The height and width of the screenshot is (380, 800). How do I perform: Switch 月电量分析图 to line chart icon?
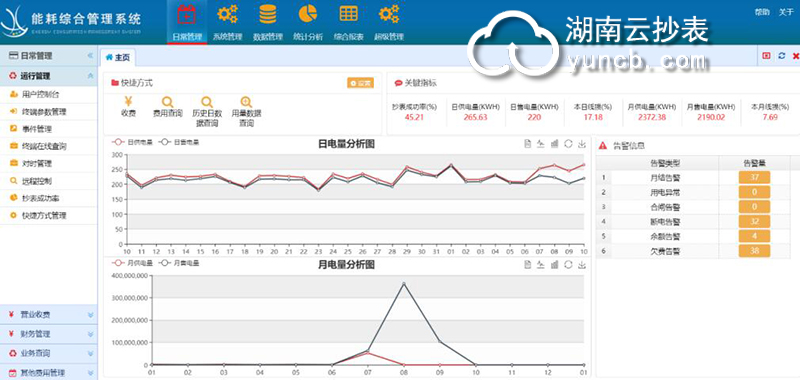click(541, 265)
